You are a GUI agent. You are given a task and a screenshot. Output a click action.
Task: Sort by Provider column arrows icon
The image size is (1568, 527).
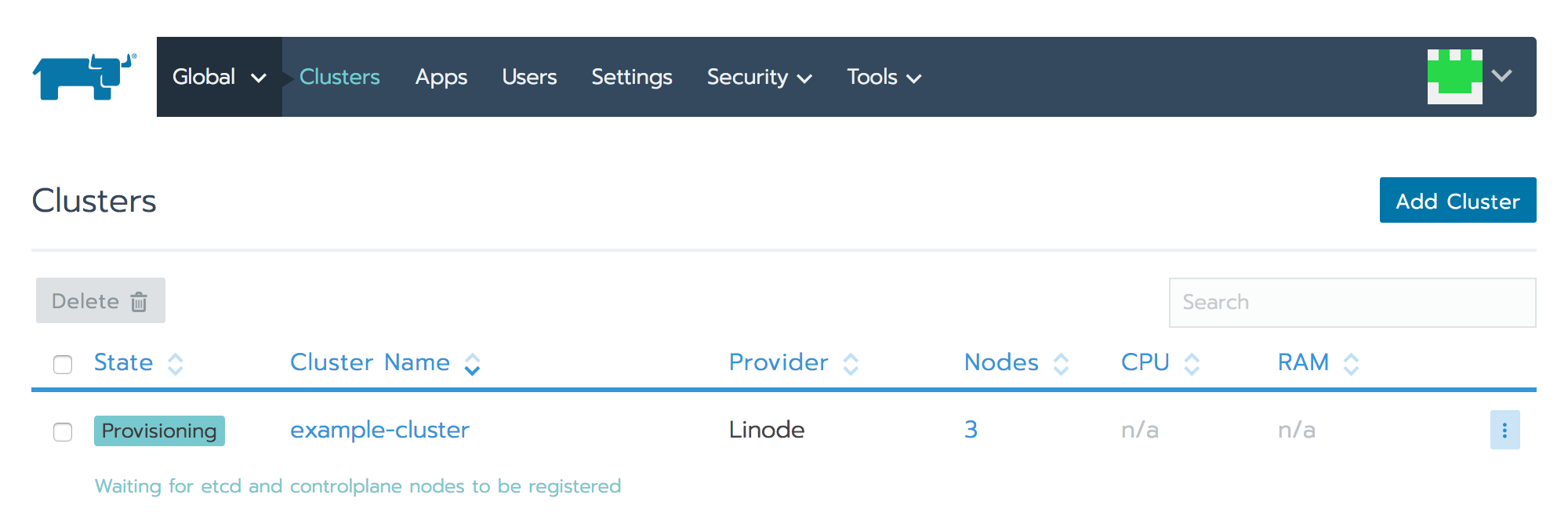[x=851, y=364]
